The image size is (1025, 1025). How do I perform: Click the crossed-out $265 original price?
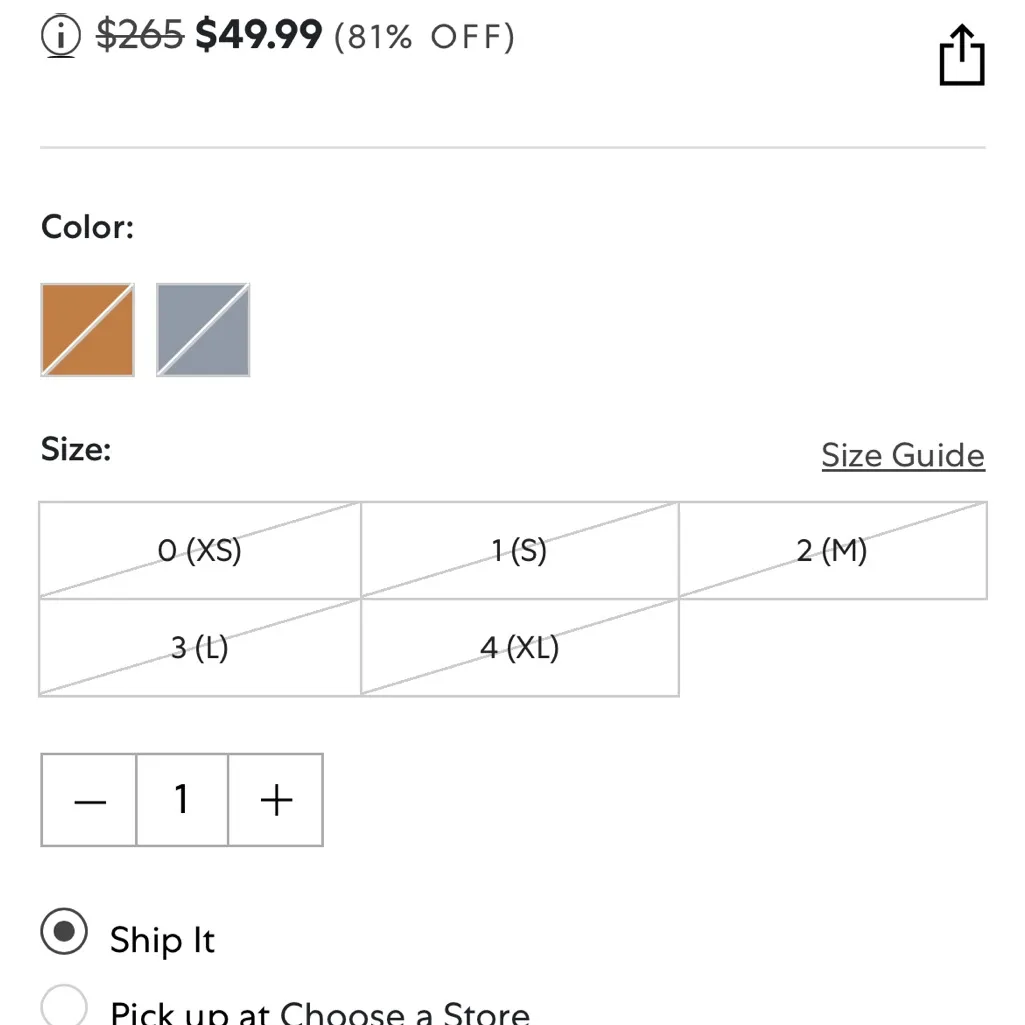pos(140,36)
